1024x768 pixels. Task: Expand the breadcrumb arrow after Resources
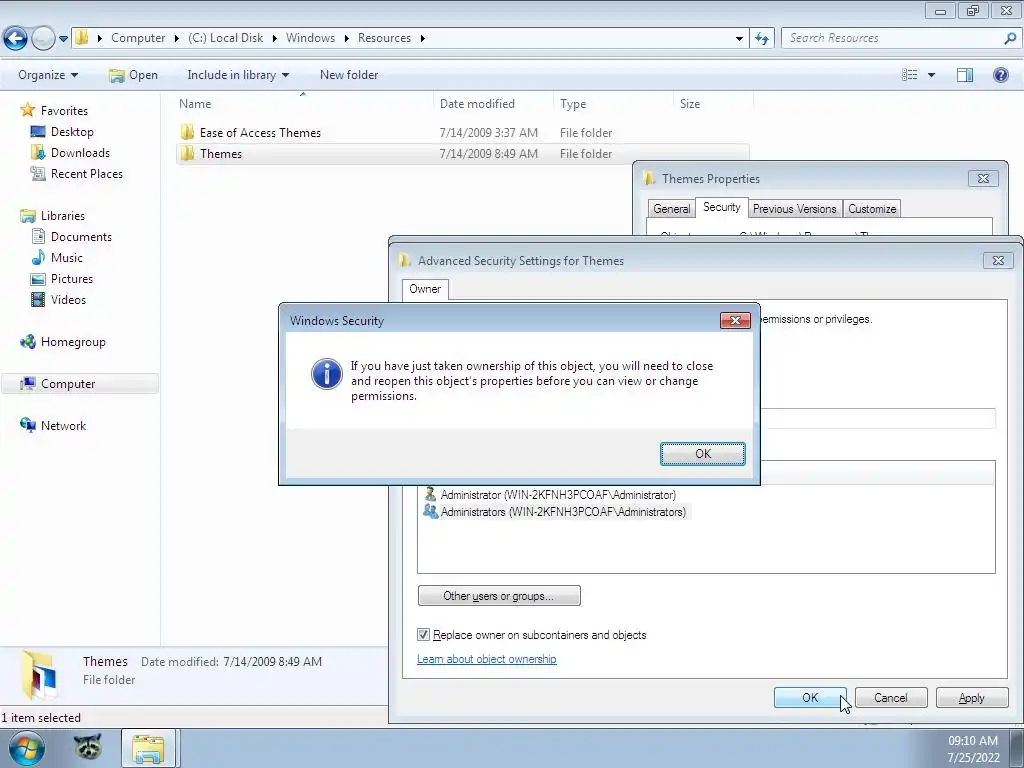click(x=423, y=39)
